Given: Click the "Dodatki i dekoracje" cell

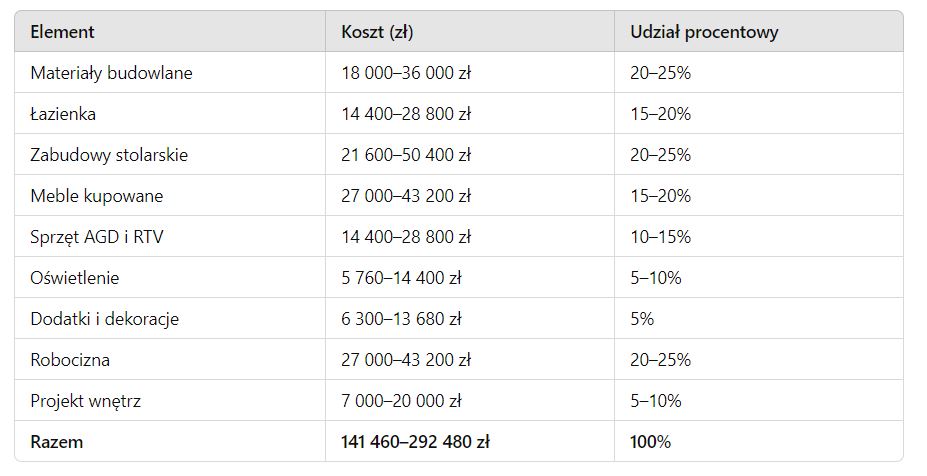Looking at the screenshot, I should tap(105, 319).
